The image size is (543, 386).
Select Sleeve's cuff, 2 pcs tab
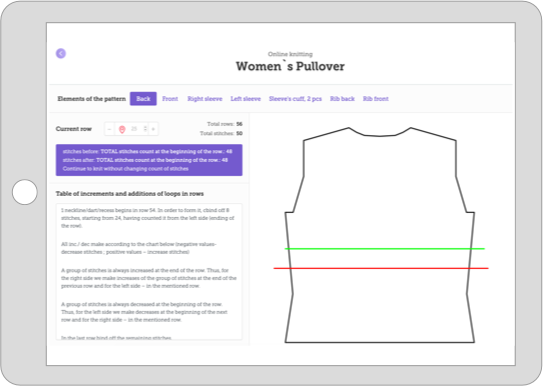pyautogui.click(x=295, y=99)
